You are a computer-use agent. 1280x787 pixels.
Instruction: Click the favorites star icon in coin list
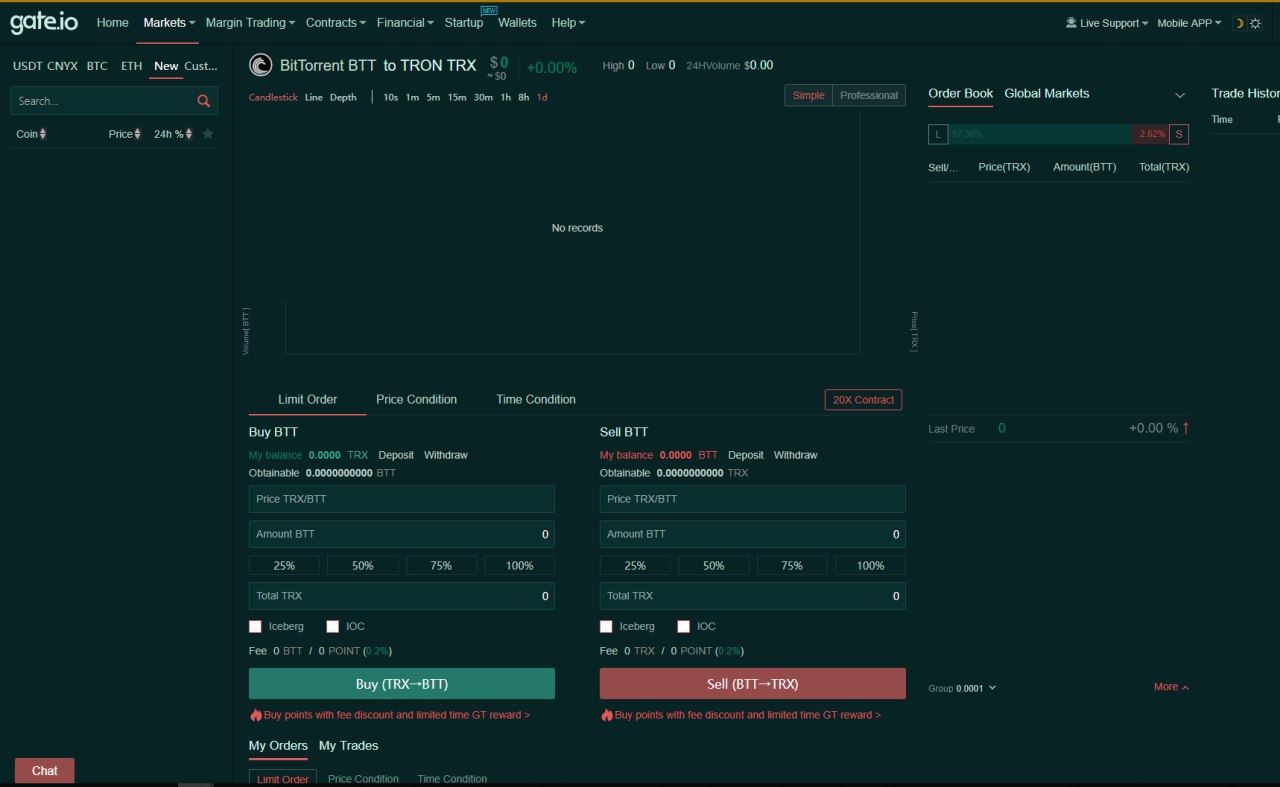click(208, 134)
